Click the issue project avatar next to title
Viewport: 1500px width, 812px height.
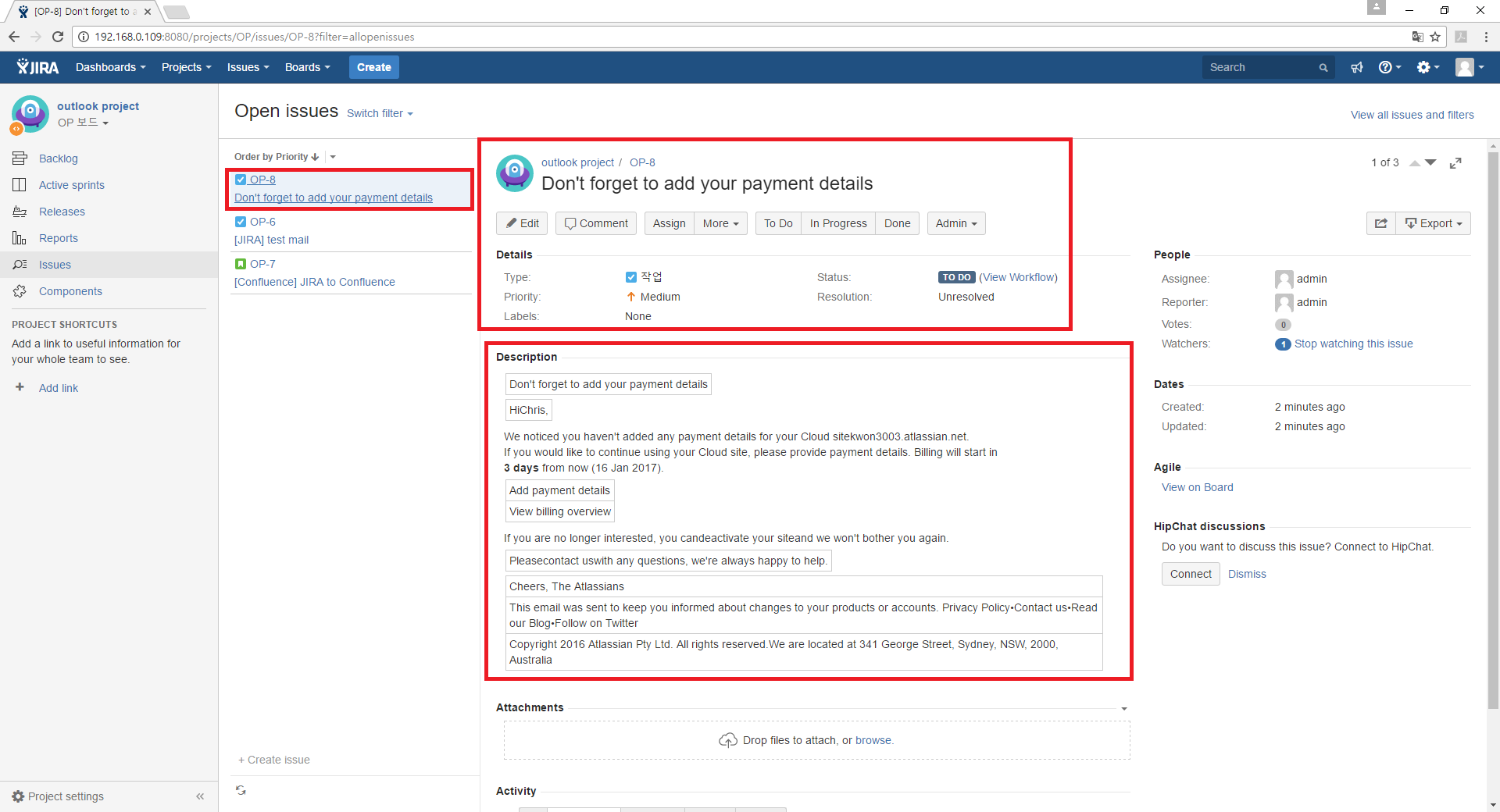[x=515, y=173]
